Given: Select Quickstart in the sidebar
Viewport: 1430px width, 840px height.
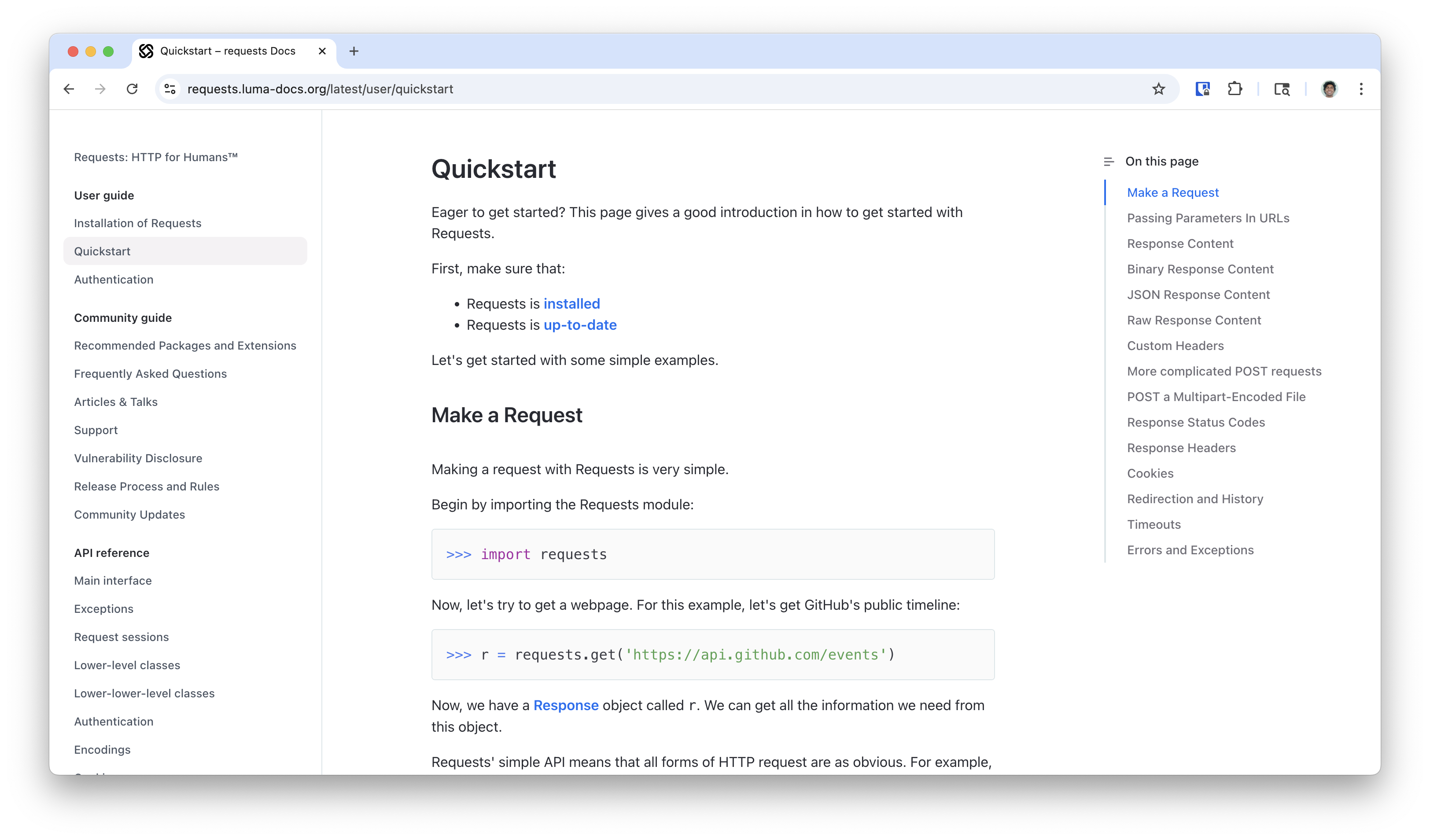Looking at the screenshot, I should point(185,251).
